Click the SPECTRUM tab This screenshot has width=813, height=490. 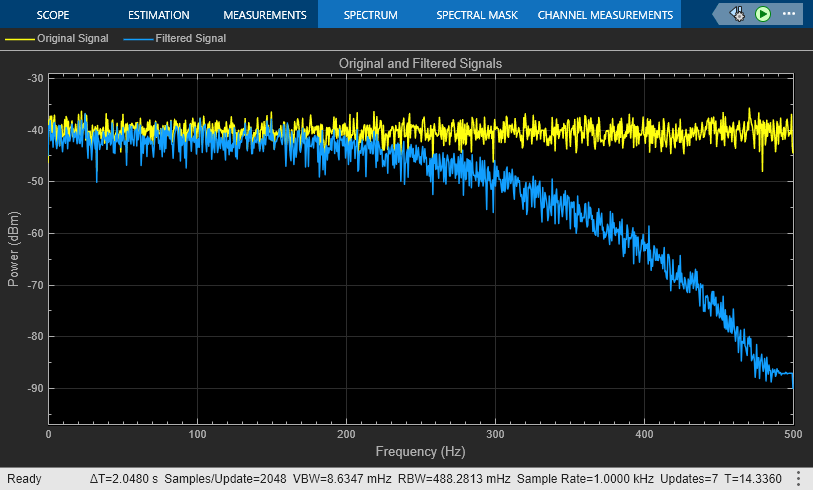tap(370, 15)
